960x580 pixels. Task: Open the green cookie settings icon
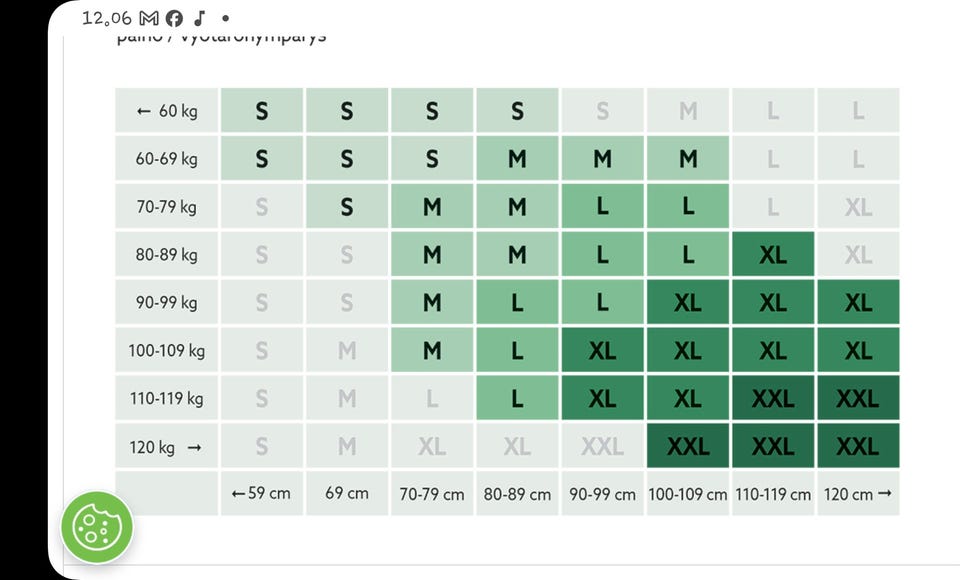click(x=97, y=526)
